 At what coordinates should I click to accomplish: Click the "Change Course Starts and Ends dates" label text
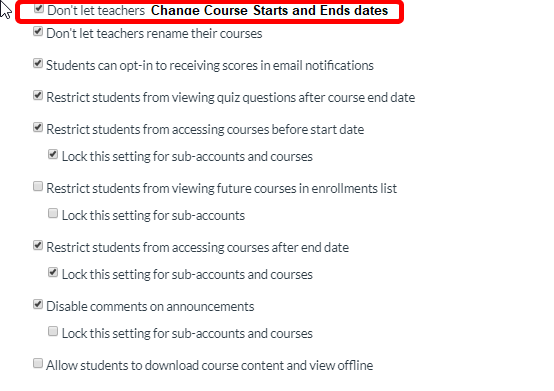pyautogui.click(x=269, y=11)
